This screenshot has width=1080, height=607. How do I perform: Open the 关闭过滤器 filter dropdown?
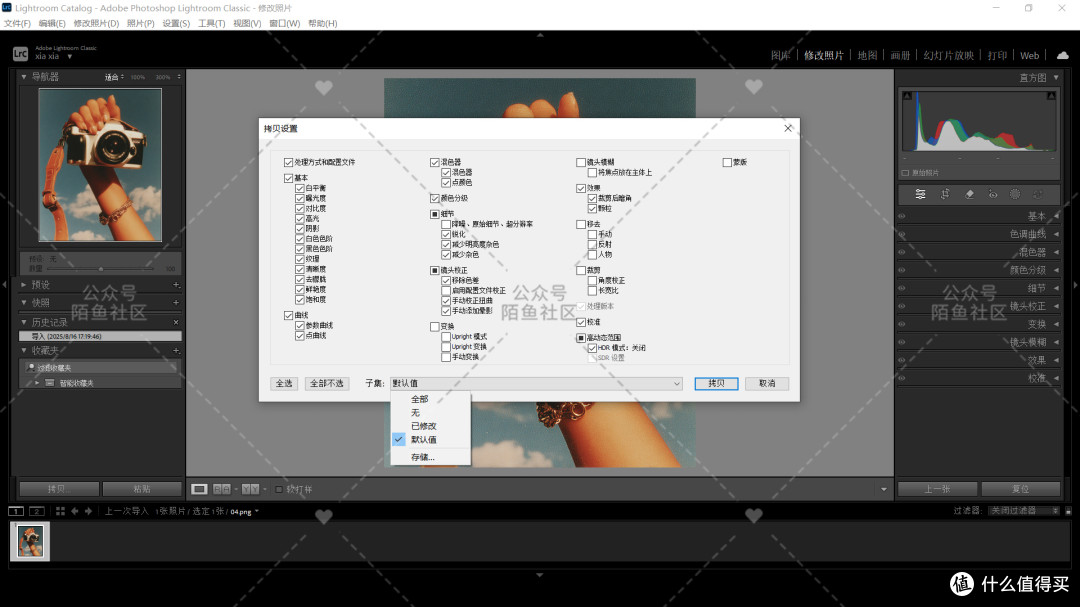1024,511
